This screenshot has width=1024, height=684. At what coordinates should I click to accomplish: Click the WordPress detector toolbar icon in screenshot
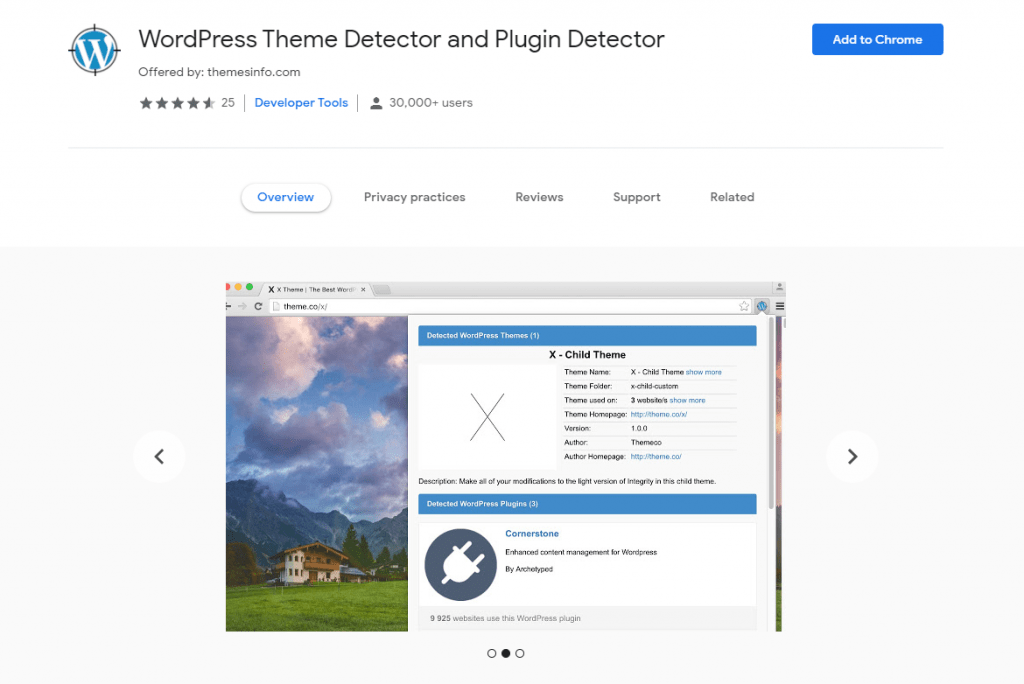tap(761, 306)
